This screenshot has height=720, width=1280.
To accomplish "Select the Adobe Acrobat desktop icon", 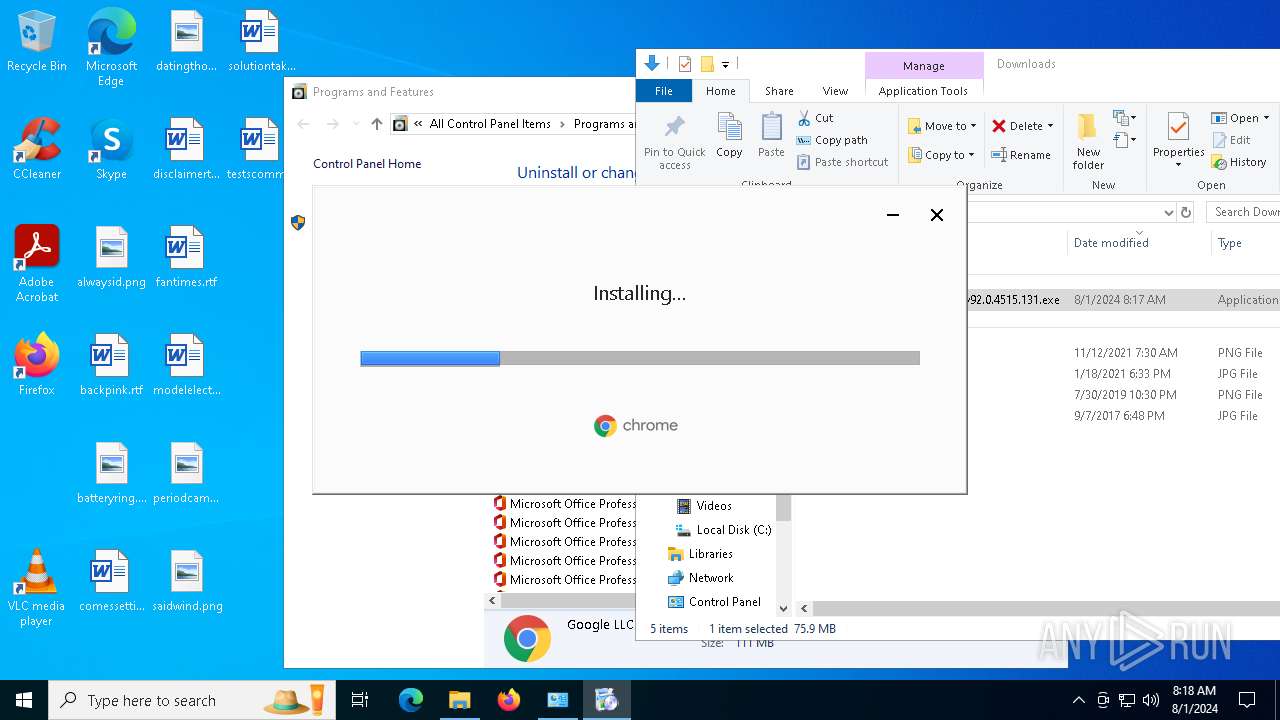I will pos(37,264).
